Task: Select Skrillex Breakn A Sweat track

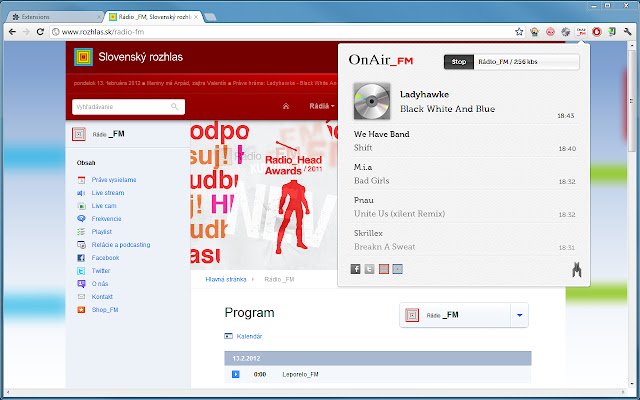Action: click(x=464, y=240)
